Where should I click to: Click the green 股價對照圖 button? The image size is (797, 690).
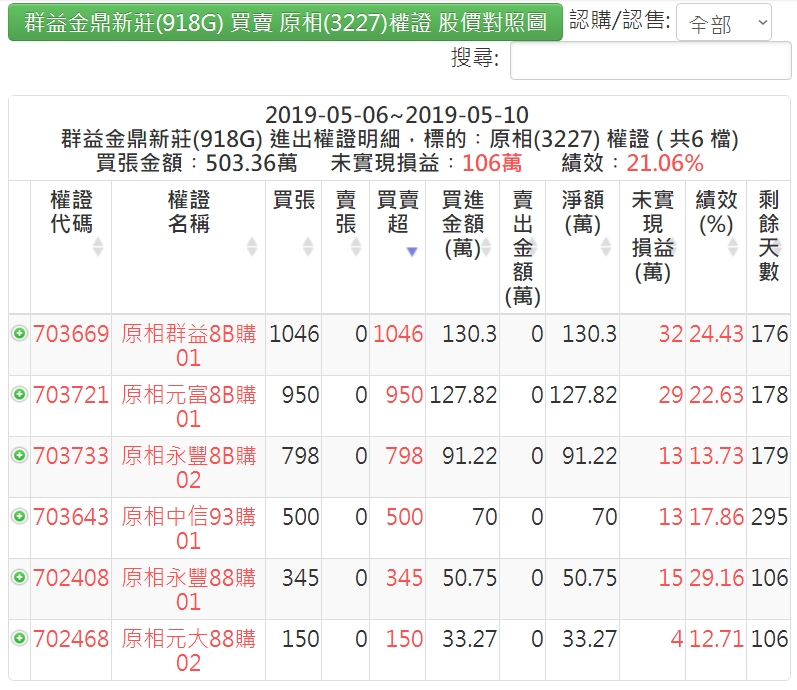click(285, 22)
